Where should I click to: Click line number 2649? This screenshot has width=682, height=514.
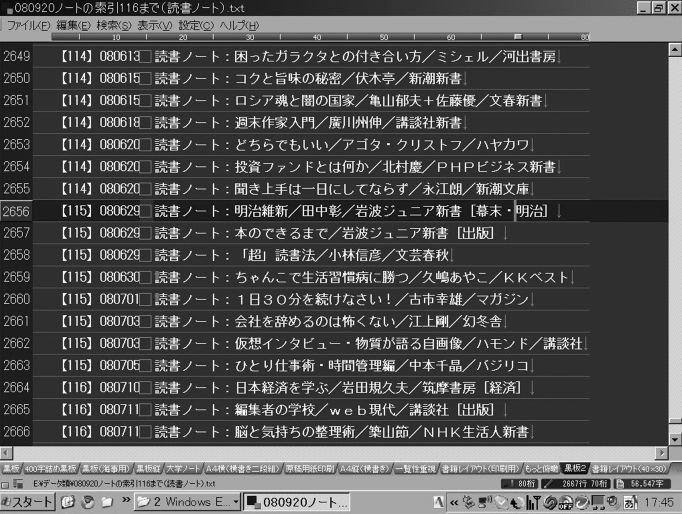point(17,57)
